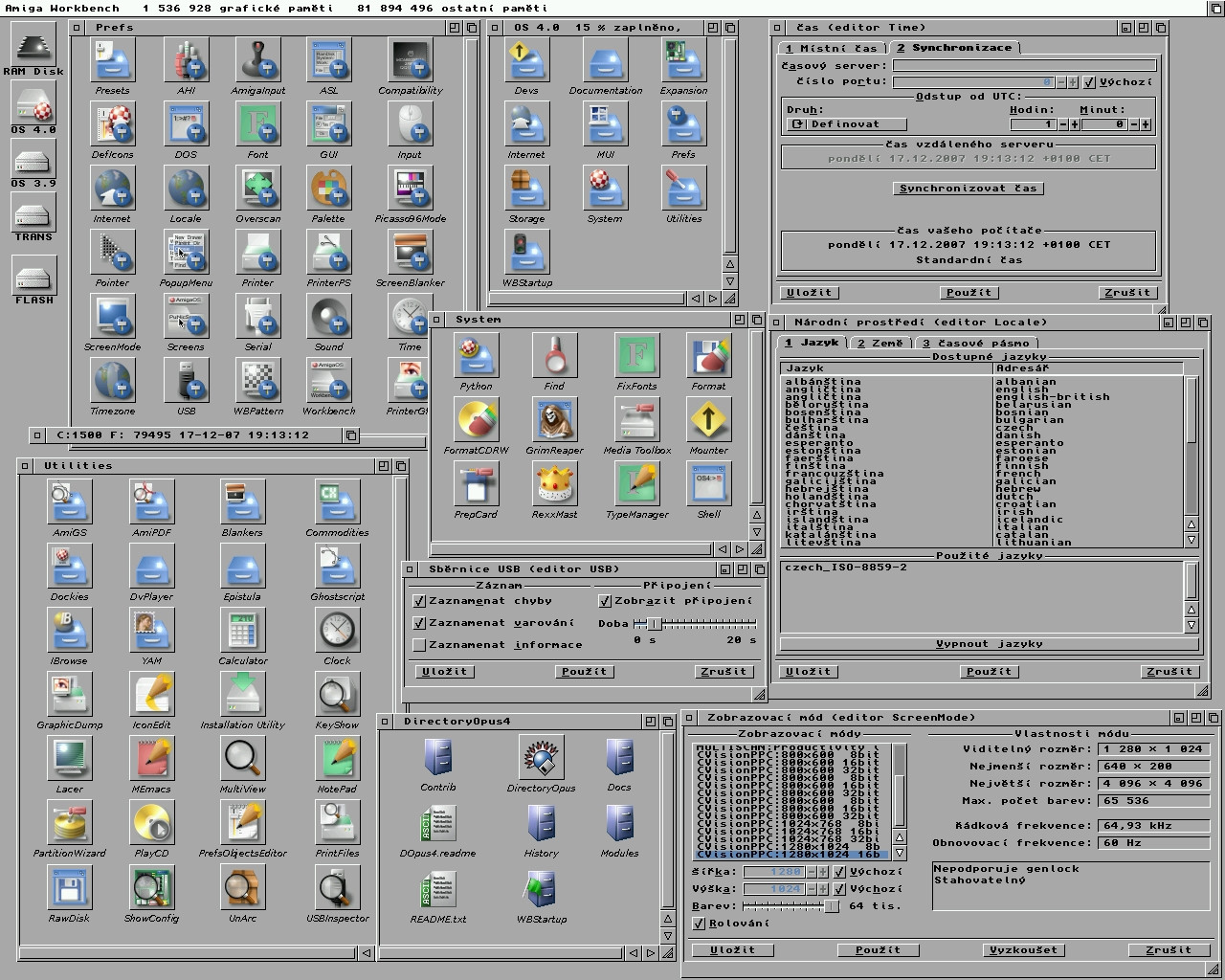Image resolution: width=1225 pixels, height=980 pixels.
Task: Switch to Místní čas tab
Action: pyautogui.click(x=832, y=48)
